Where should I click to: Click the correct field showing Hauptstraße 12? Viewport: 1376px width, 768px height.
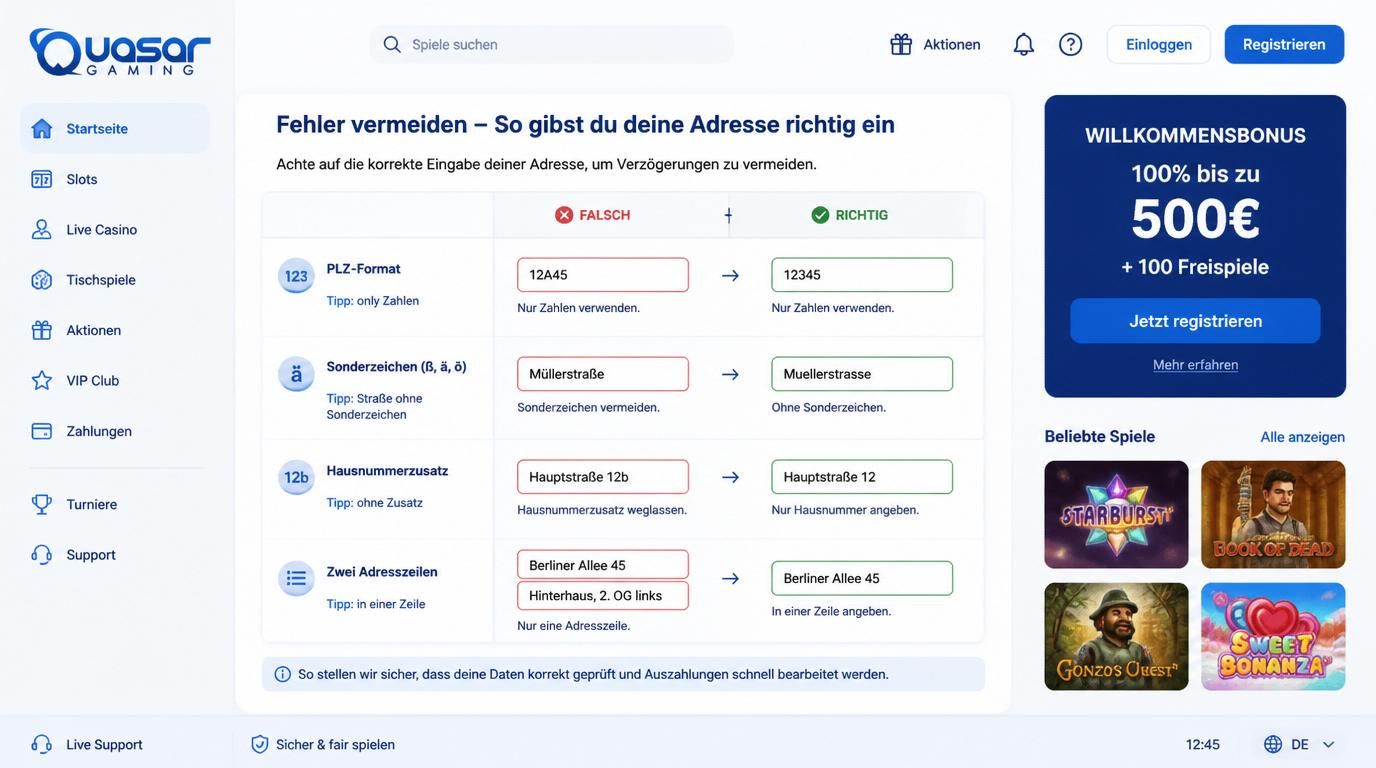[862, 477]
